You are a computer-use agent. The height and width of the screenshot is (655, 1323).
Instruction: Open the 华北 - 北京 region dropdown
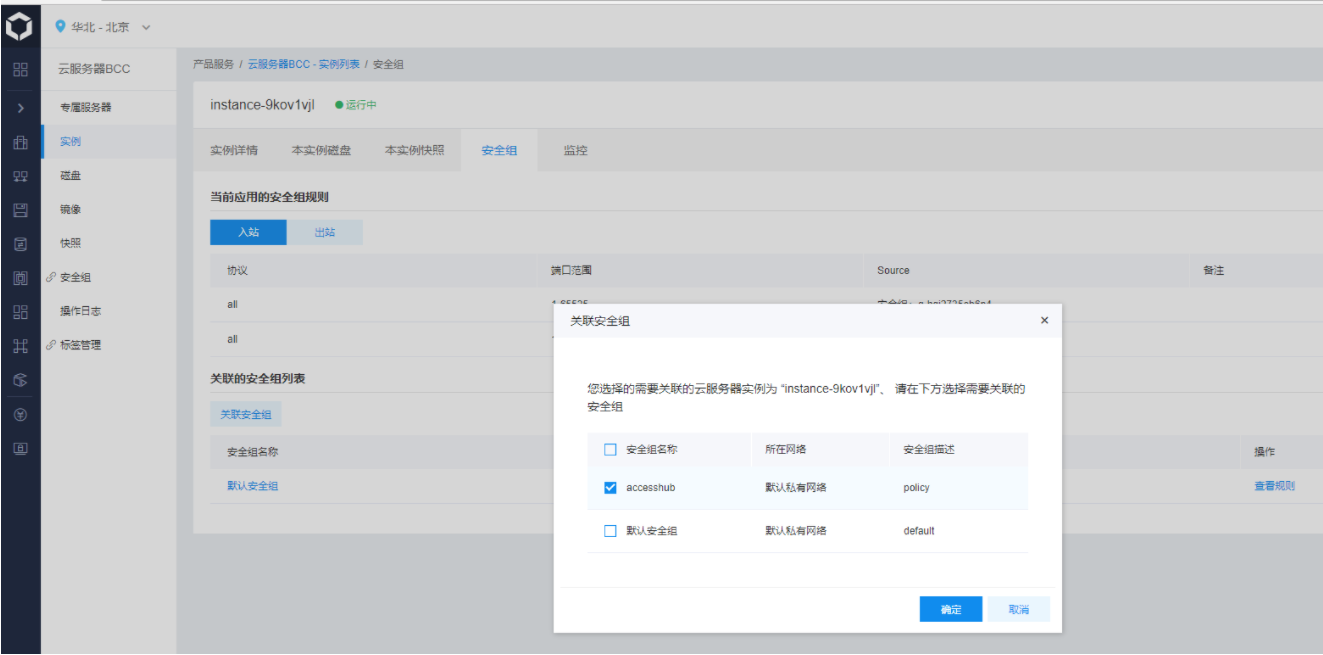(x=103, y=27)
